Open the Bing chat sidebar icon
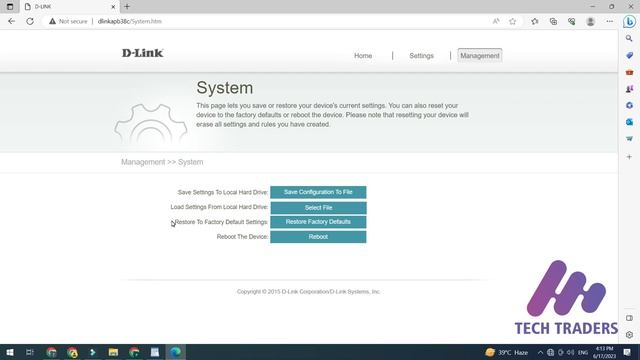640x360 pixels. coord(629,21)
